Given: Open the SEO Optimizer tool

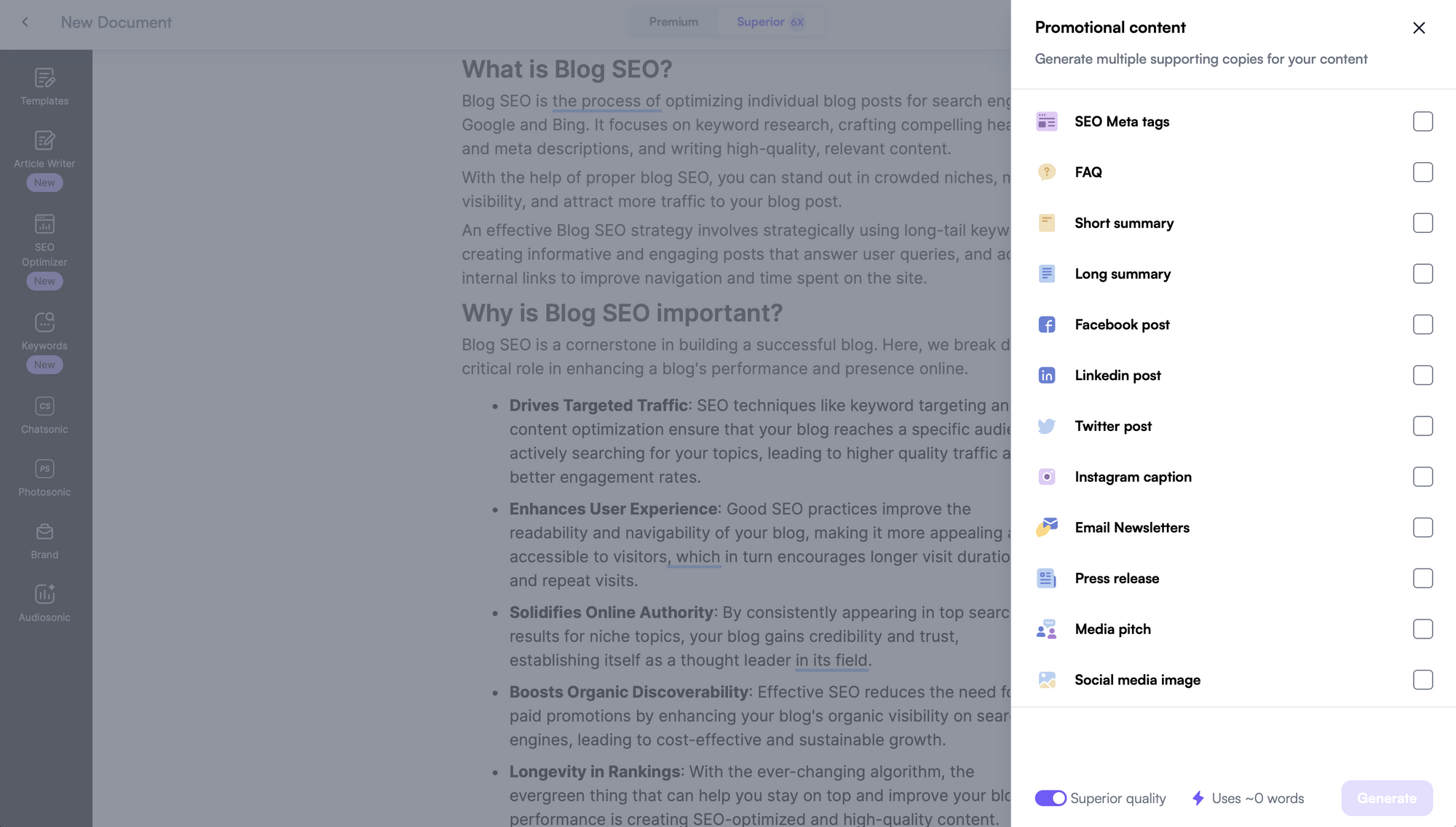Looking at the screenshot, I should (x=44, y=240).
